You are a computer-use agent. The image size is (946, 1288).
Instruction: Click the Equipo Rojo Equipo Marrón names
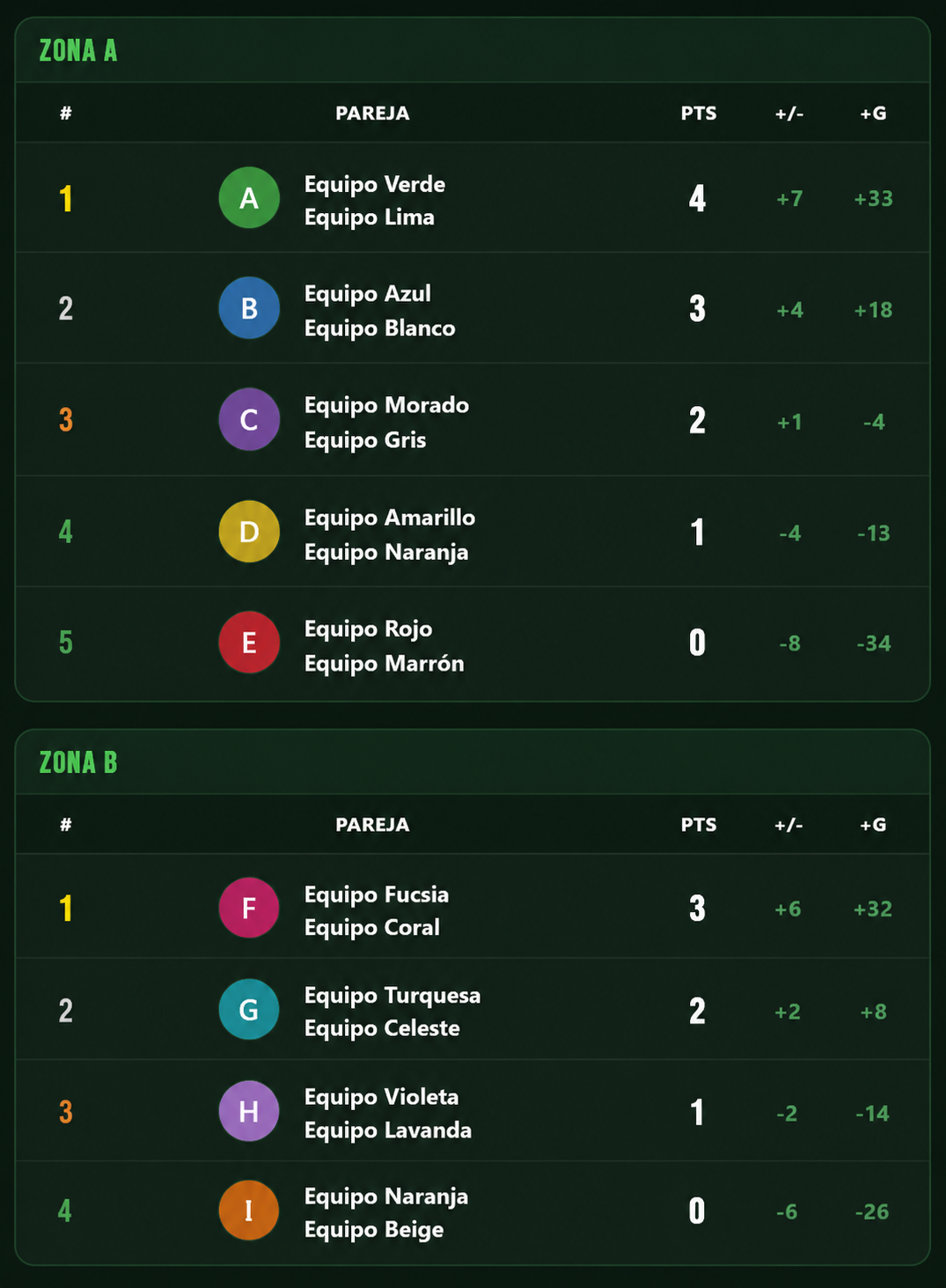click(x=385, y=646)
